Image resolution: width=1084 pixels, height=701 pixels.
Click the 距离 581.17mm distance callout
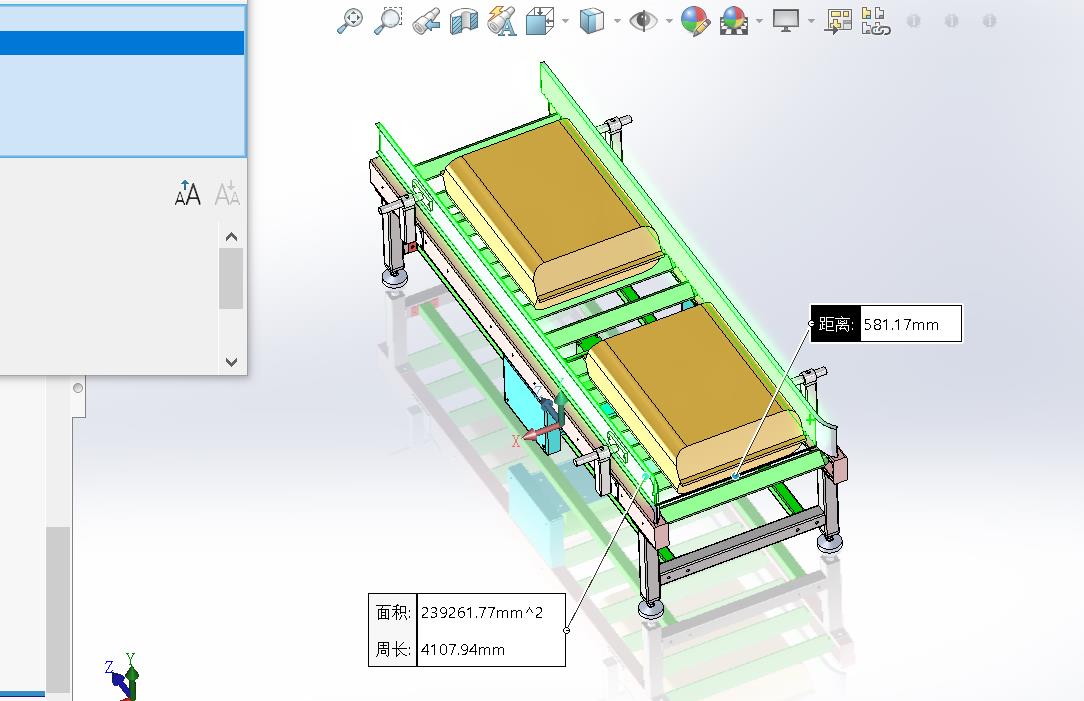(x=886, y=324)
